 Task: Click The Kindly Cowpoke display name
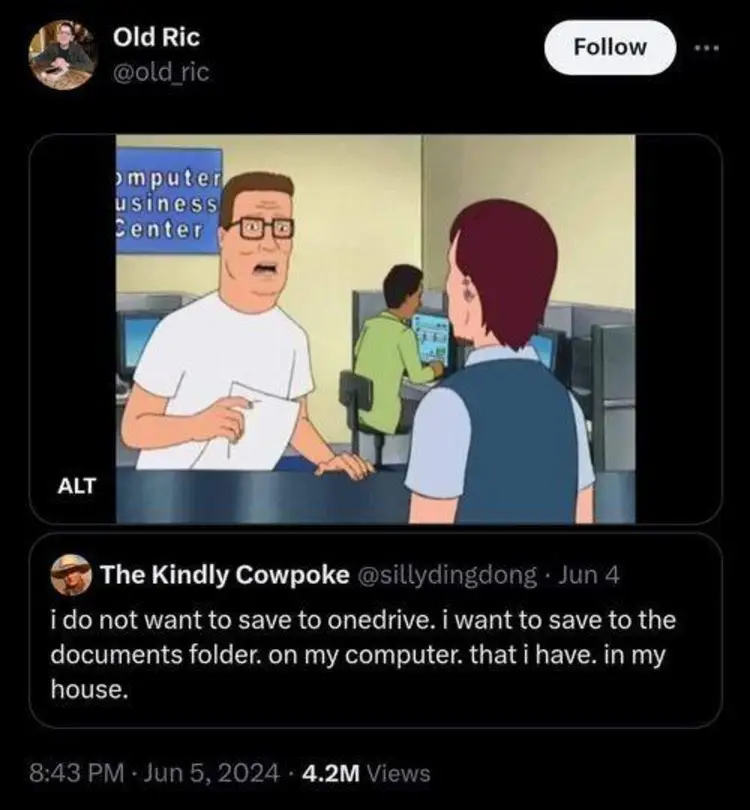(226, 575)
